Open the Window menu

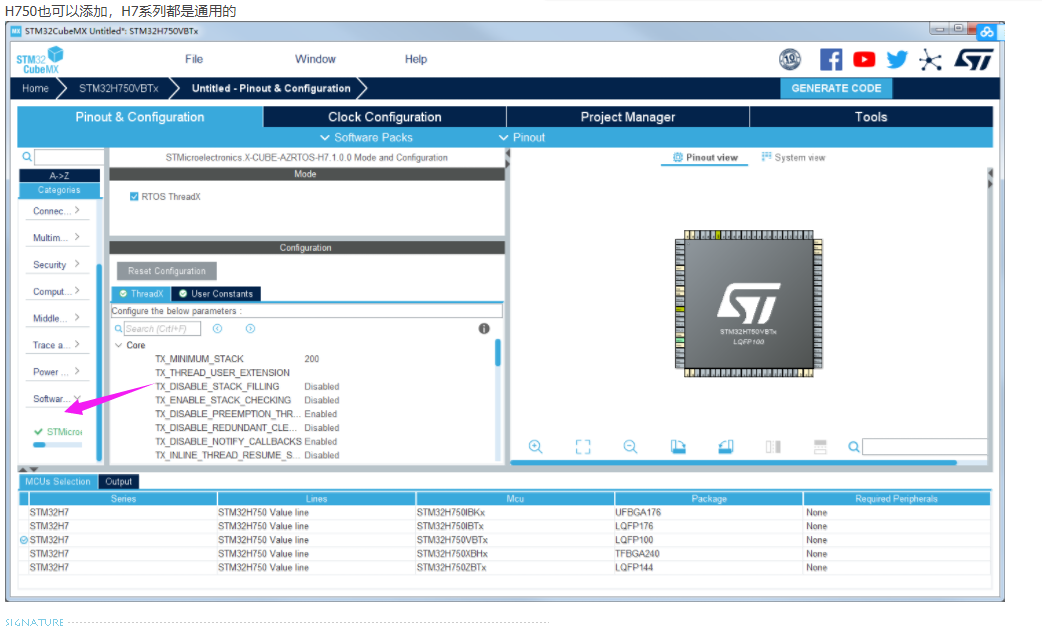pyautogui.click(x=315, y=59)
